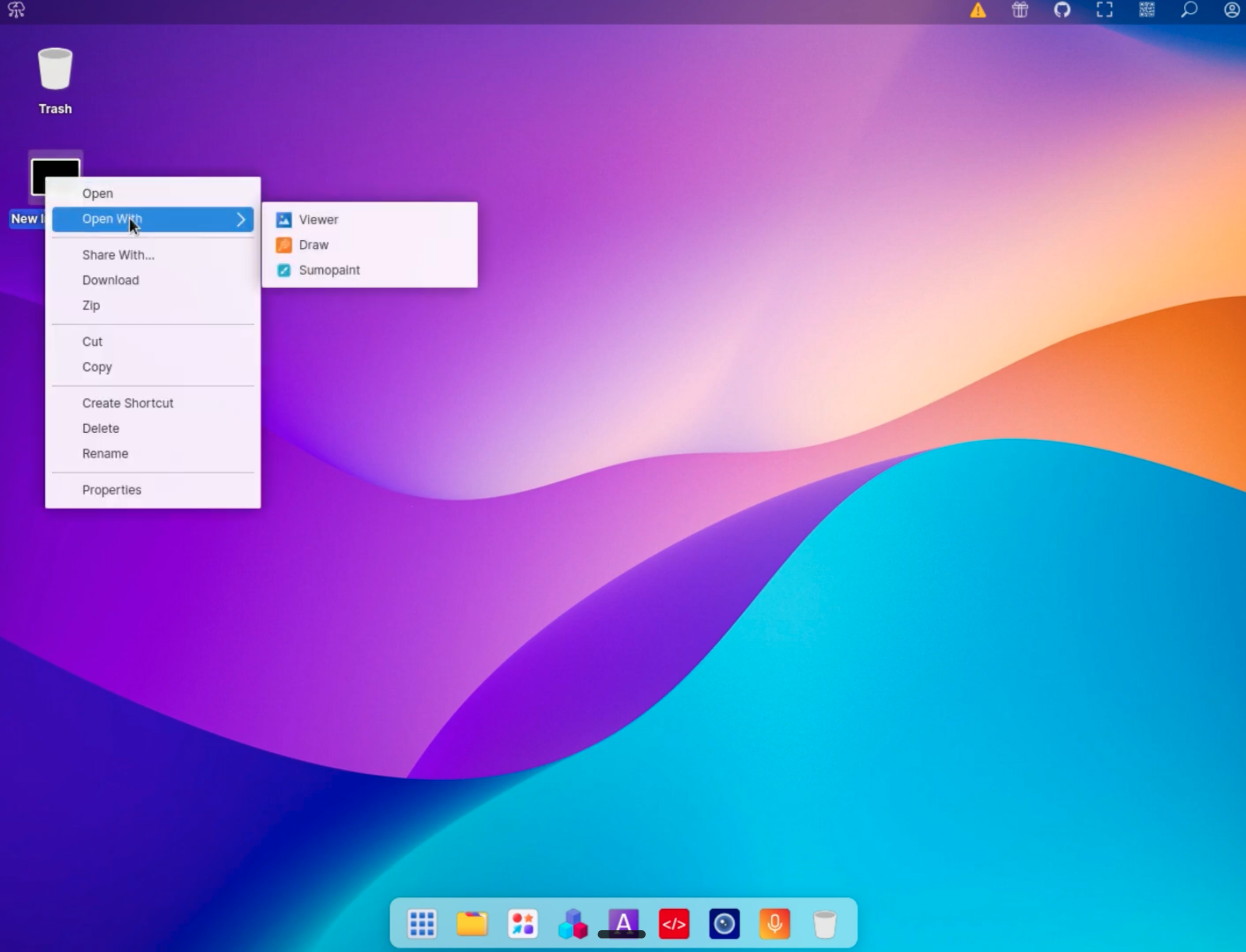Expand the Open With submenu arrow
The image size is (1246, 952).
[x=241, y=219]
